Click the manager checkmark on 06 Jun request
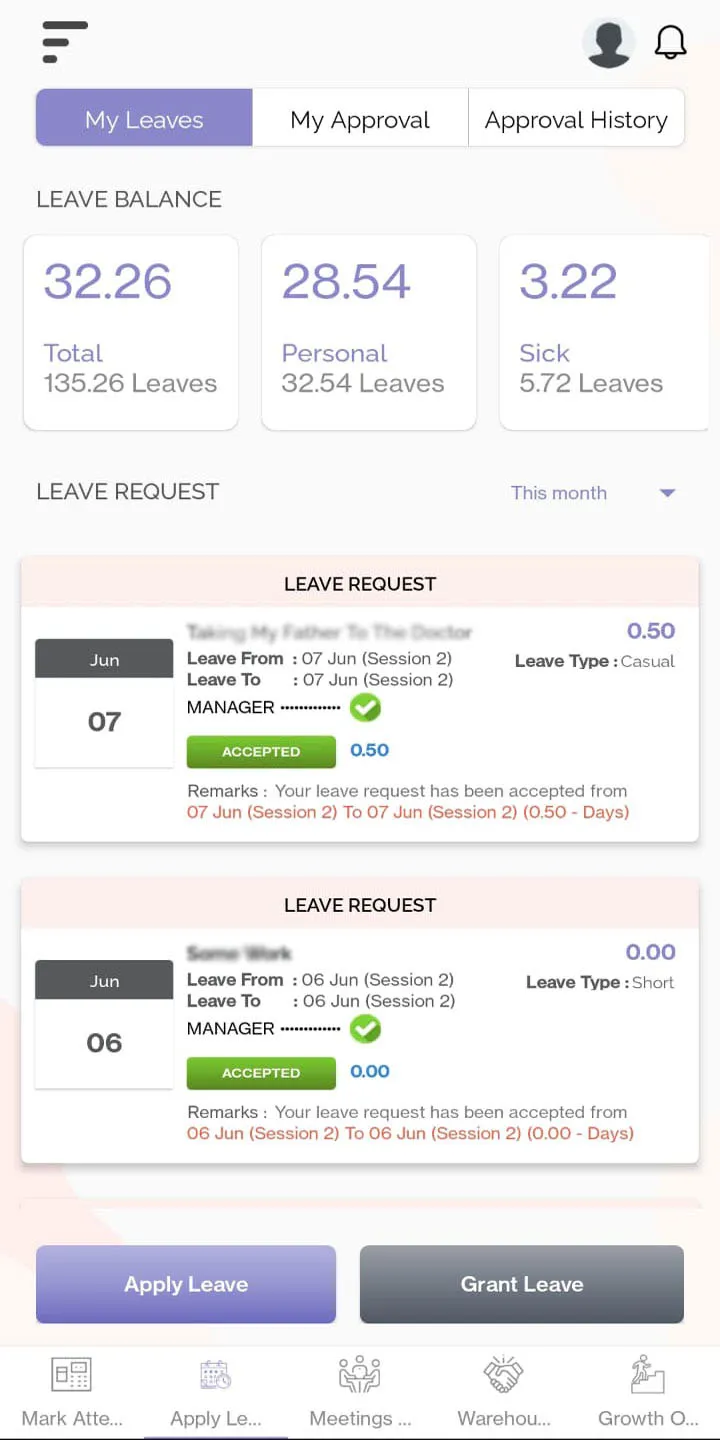This screenshot has height=1440, width=720. point(365,1029)
